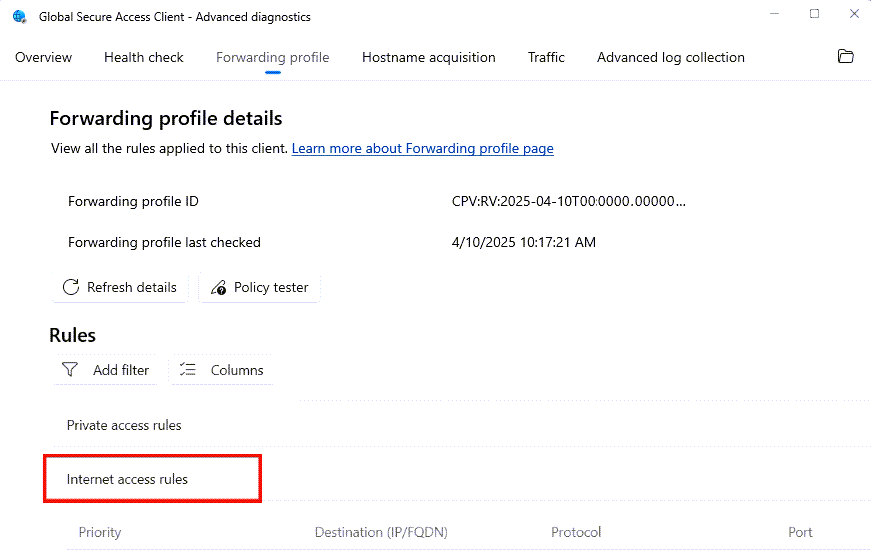
Task: Maximize the Advanced diagnostics window
Action: click(814, 14)
